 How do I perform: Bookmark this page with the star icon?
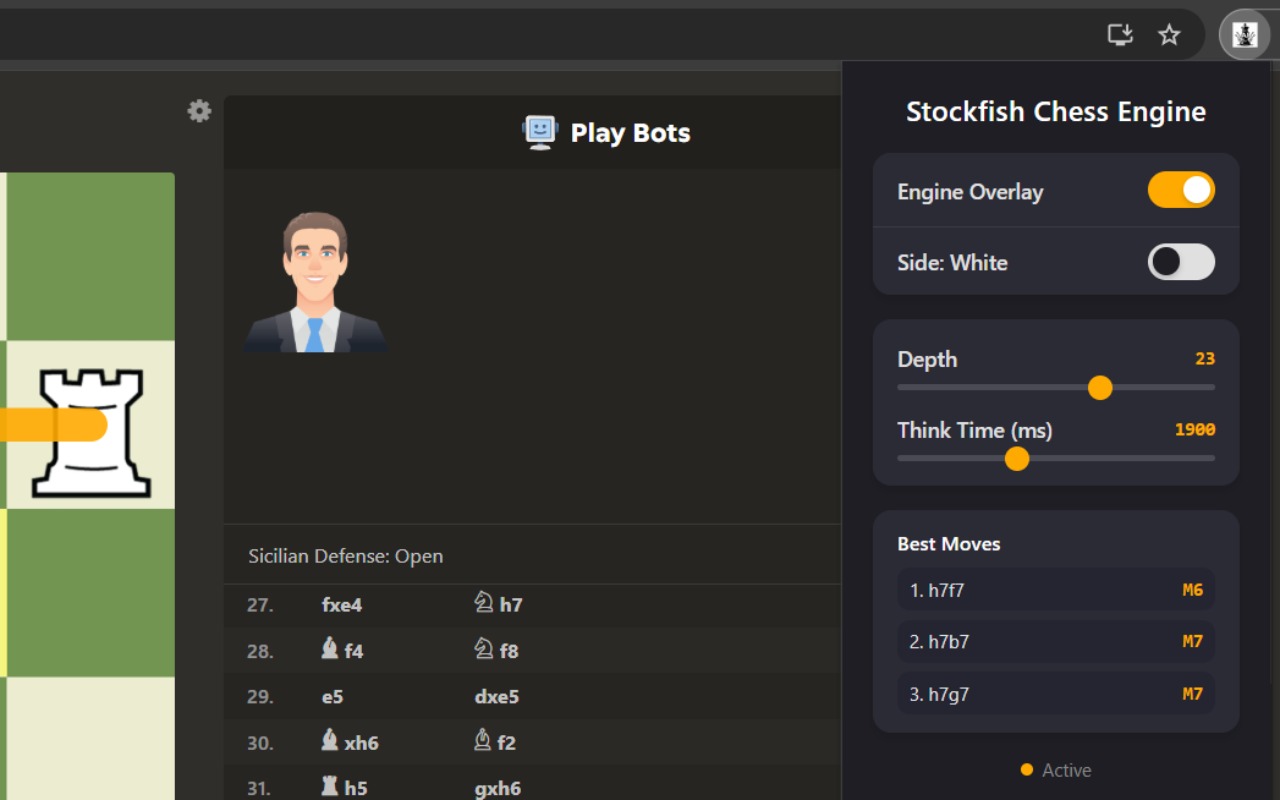point(1169,35)
